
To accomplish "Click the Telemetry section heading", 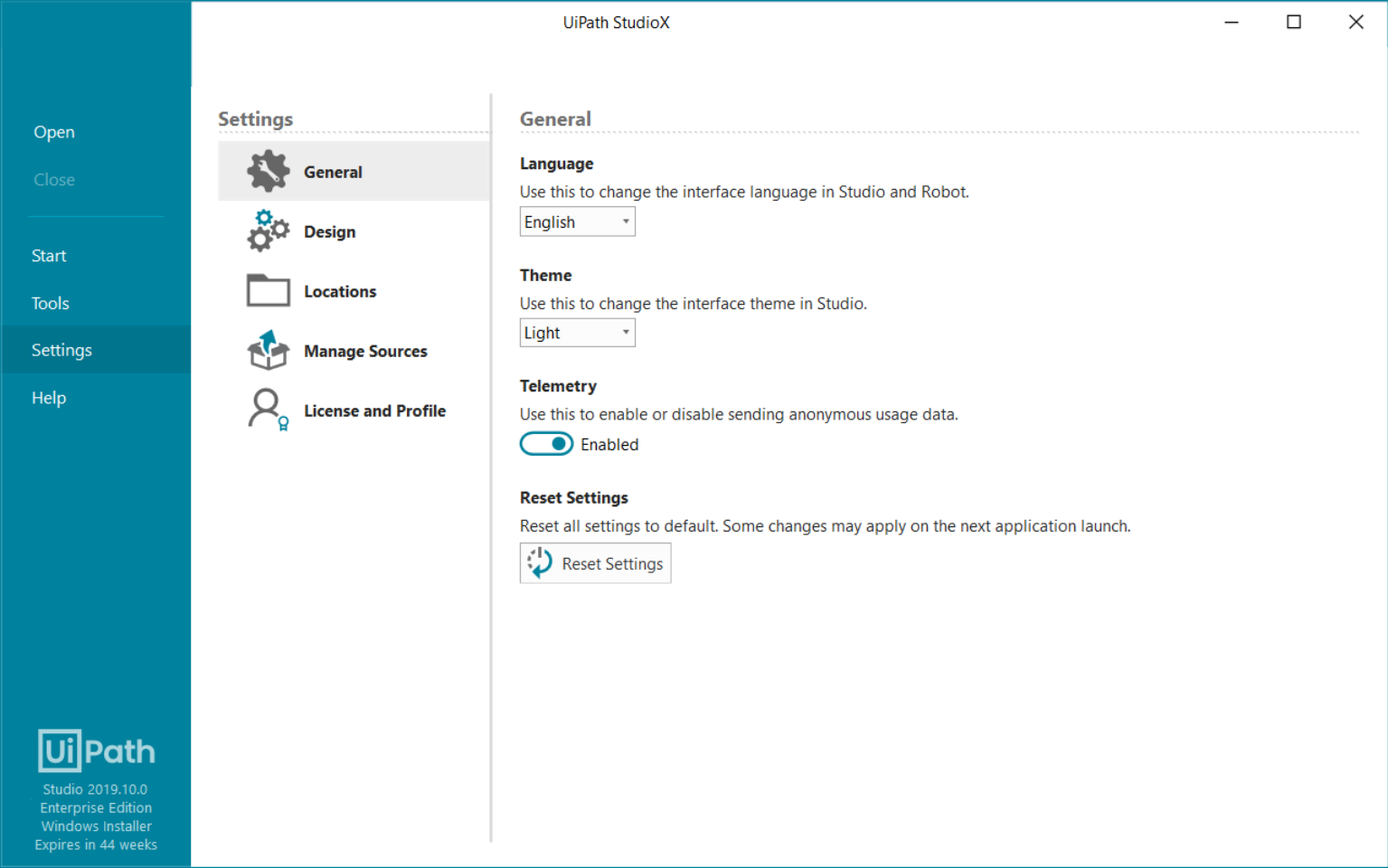I will (x=558, y=386).
